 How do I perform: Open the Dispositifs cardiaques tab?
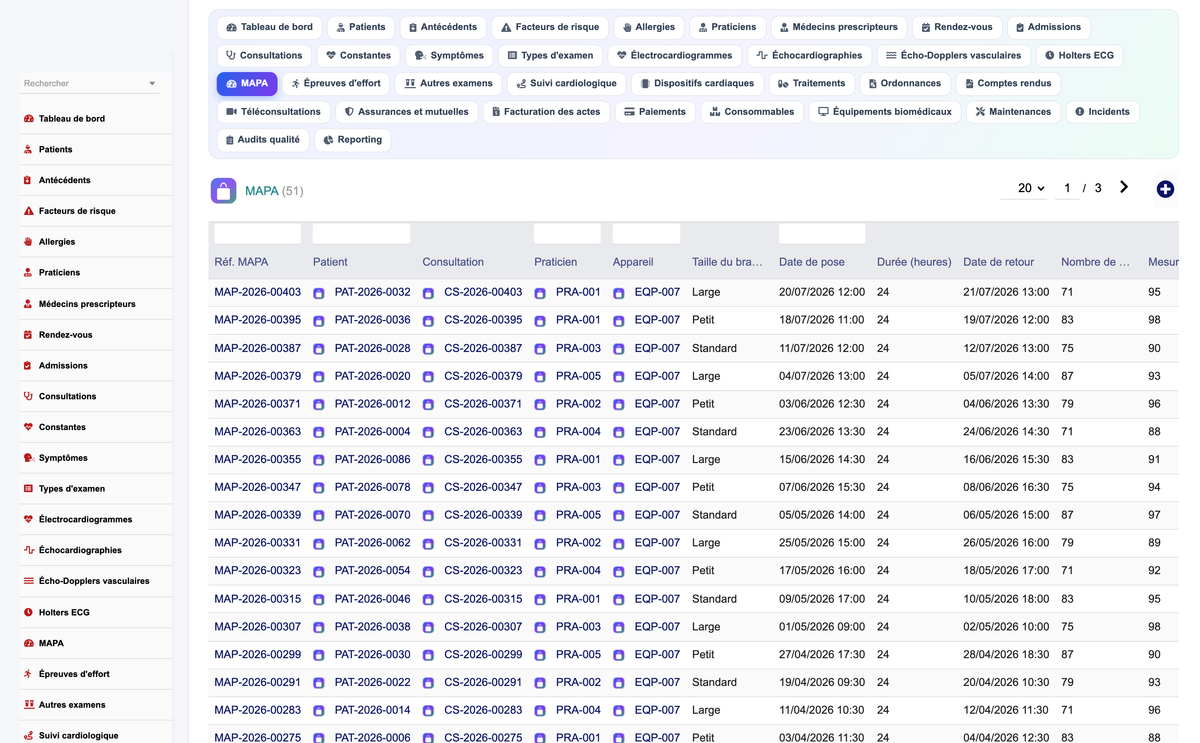tap(697, 84)
